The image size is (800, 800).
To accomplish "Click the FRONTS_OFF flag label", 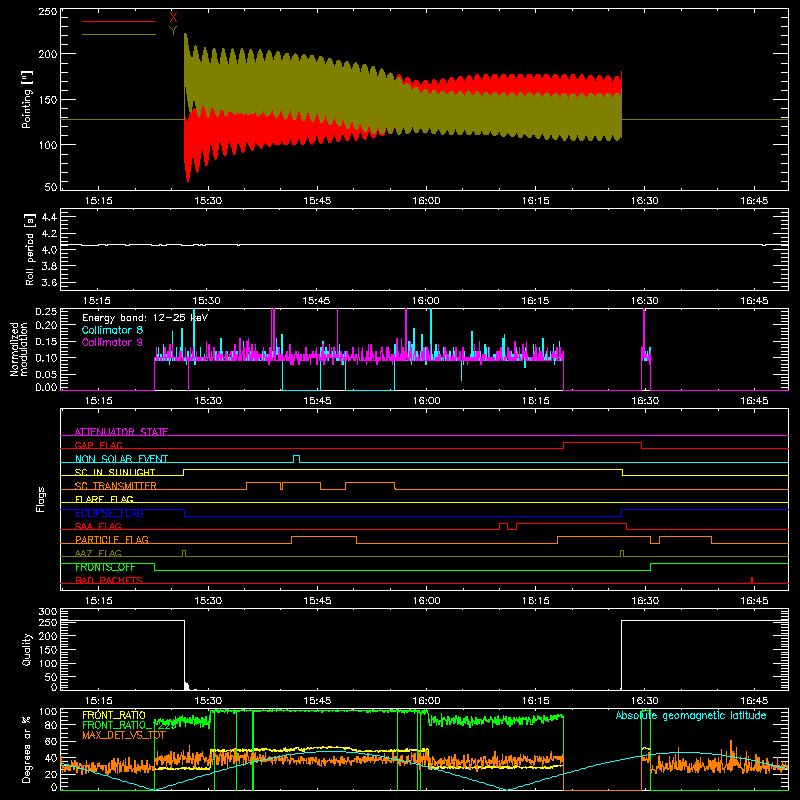I will (105, 567).
